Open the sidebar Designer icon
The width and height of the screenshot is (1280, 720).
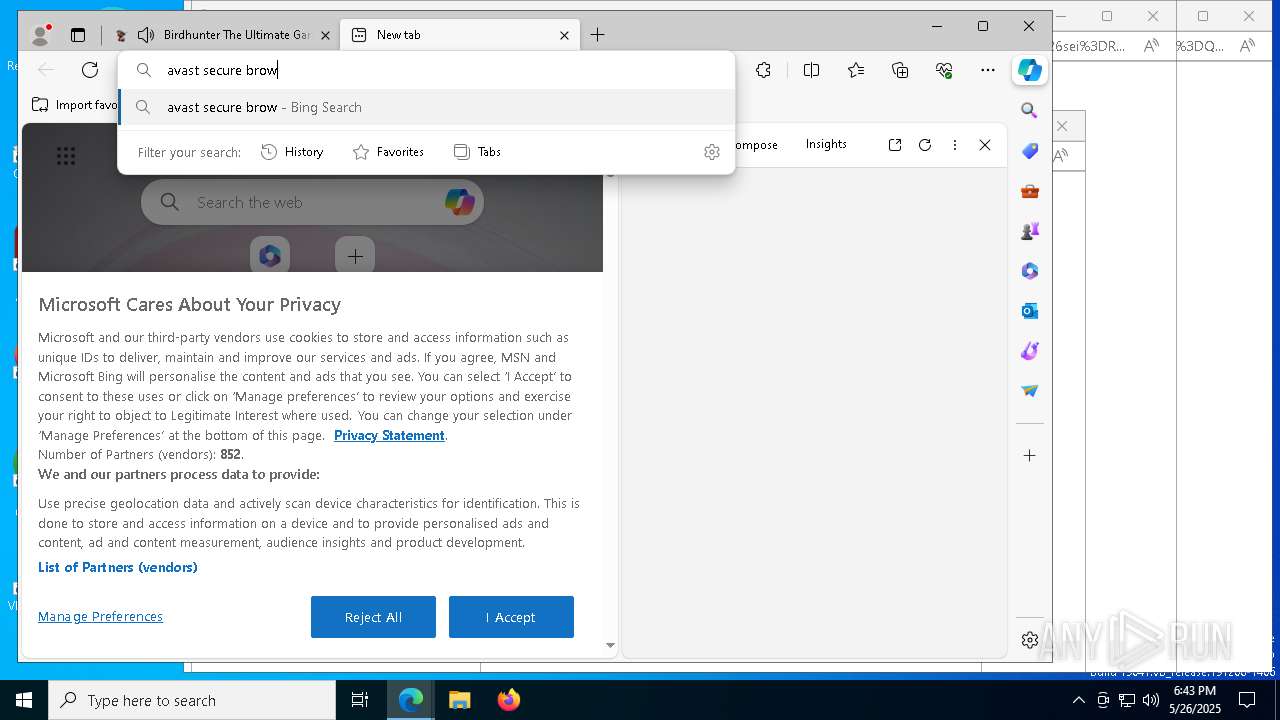pyautogui.click(x=1030, y=351)
